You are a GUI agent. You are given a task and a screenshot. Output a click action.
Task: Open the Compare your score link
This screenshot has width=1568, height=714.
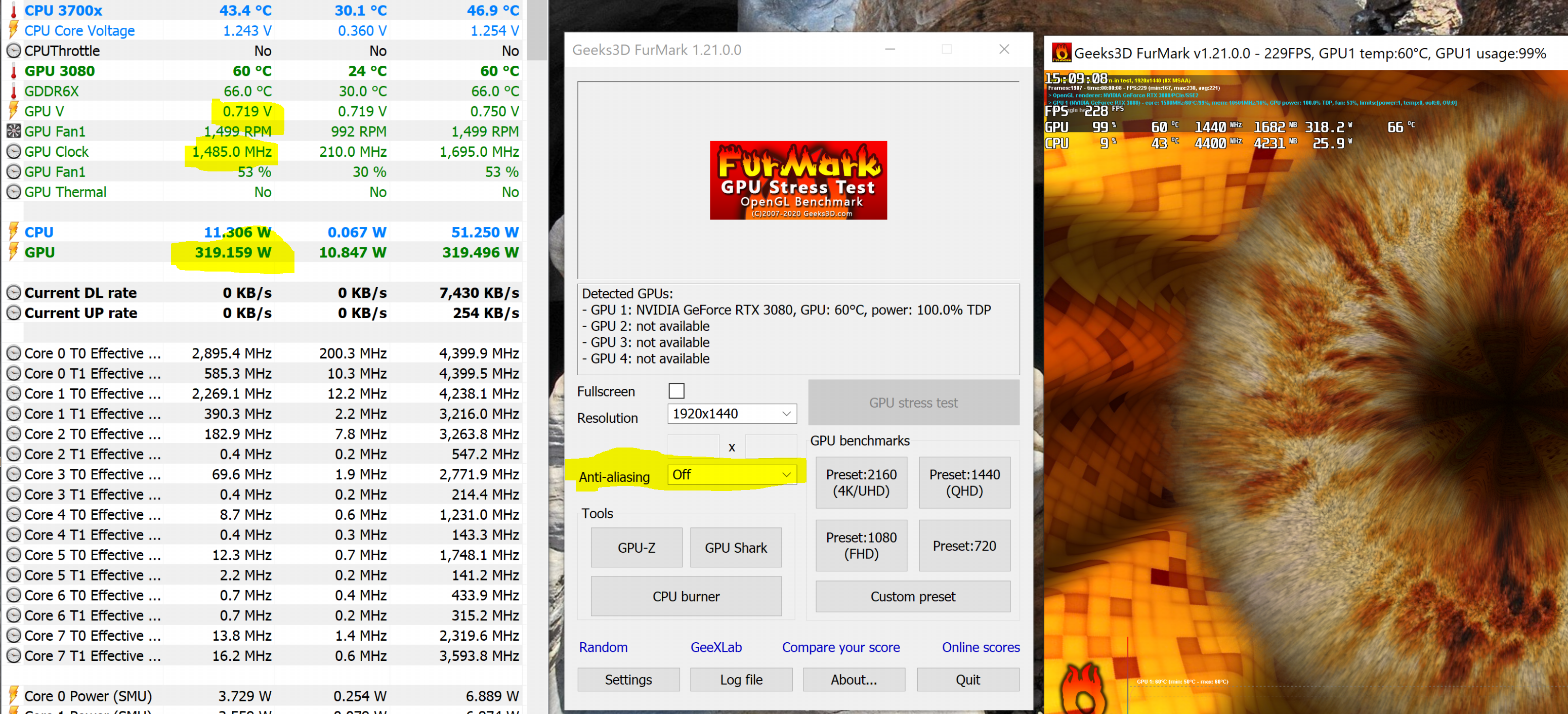point(840,647)
